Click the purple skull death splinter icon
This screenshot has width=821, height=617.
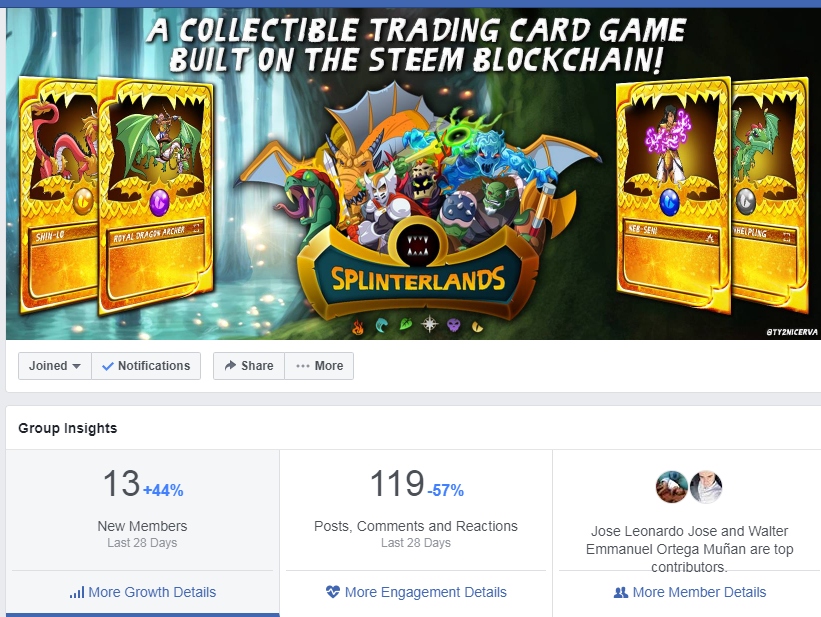click(453, 326)
